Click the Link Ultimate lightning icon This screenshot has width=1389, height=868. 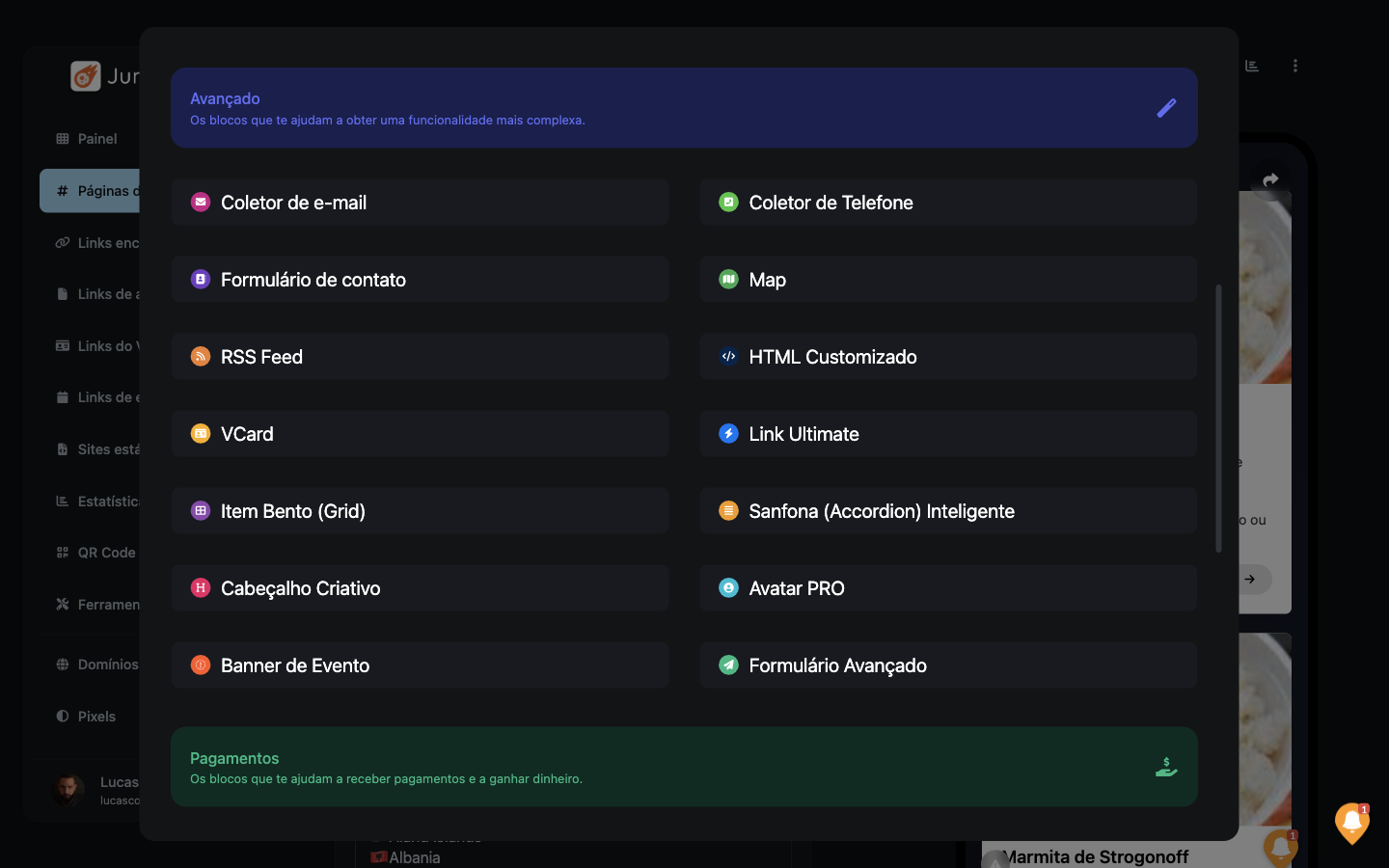click(x=728, y=434)
